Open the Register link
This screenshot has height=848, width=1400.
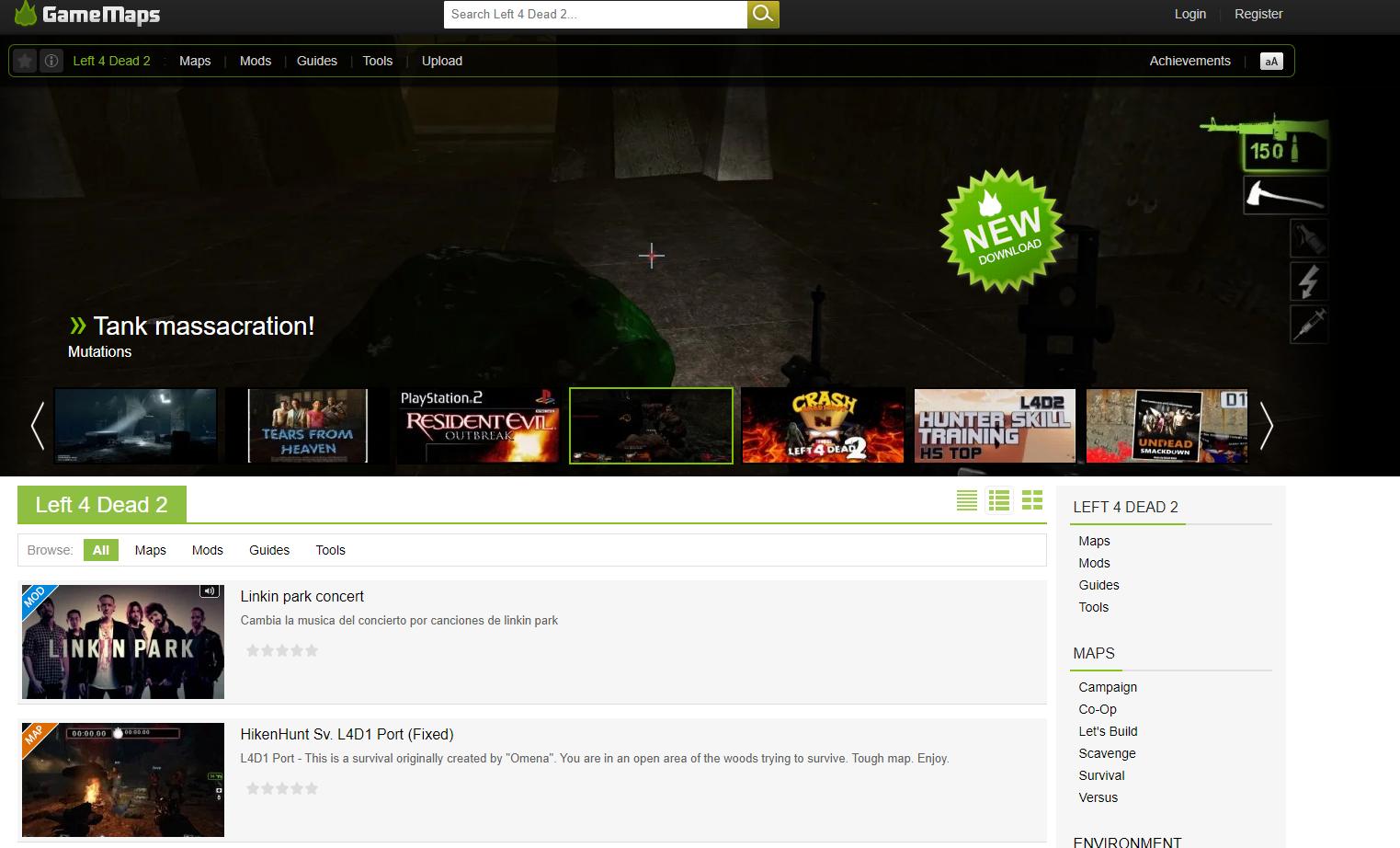[1258, 14]
